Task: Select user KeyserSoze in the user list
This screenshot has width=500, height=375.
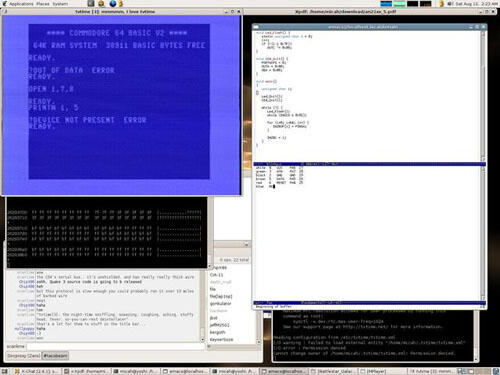Action: pyautogui.click(x=221, y=340)
